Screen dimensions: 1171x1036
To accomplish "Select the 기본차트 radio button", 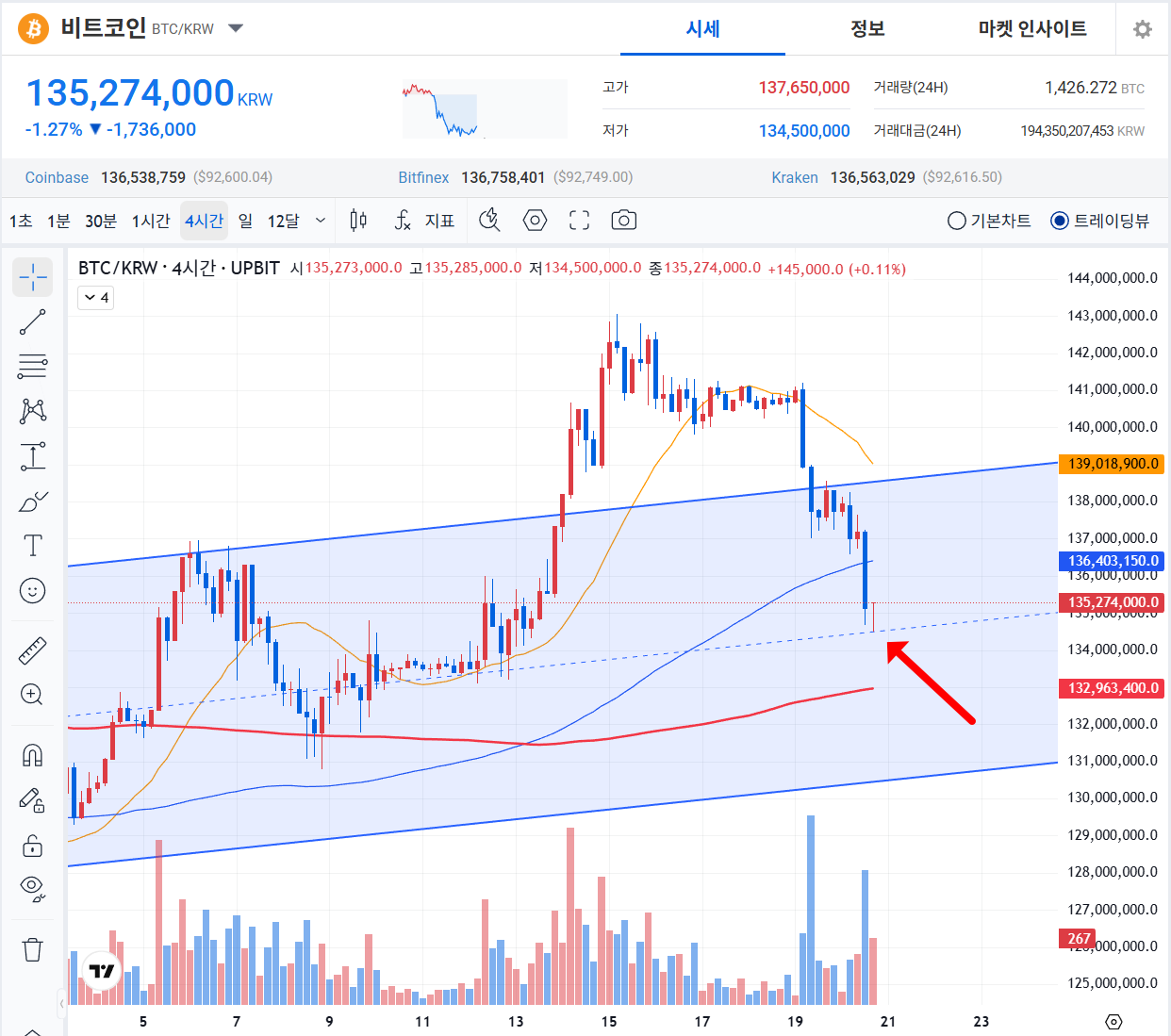I will pos(957,221).
